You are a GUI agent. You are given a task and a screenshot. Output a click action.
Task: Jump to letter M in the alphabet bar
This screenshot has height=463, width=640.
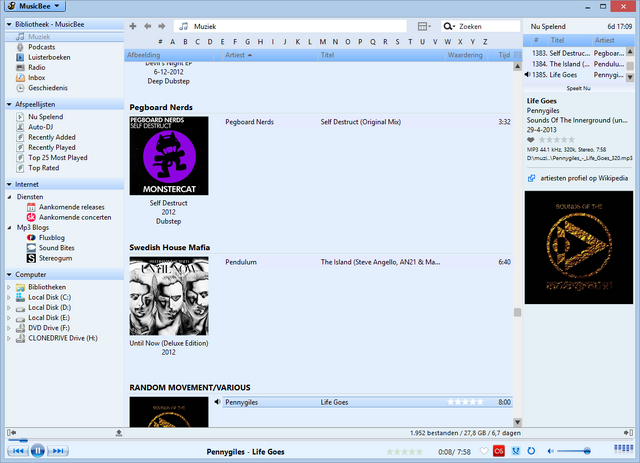click(x=322, y=42)
